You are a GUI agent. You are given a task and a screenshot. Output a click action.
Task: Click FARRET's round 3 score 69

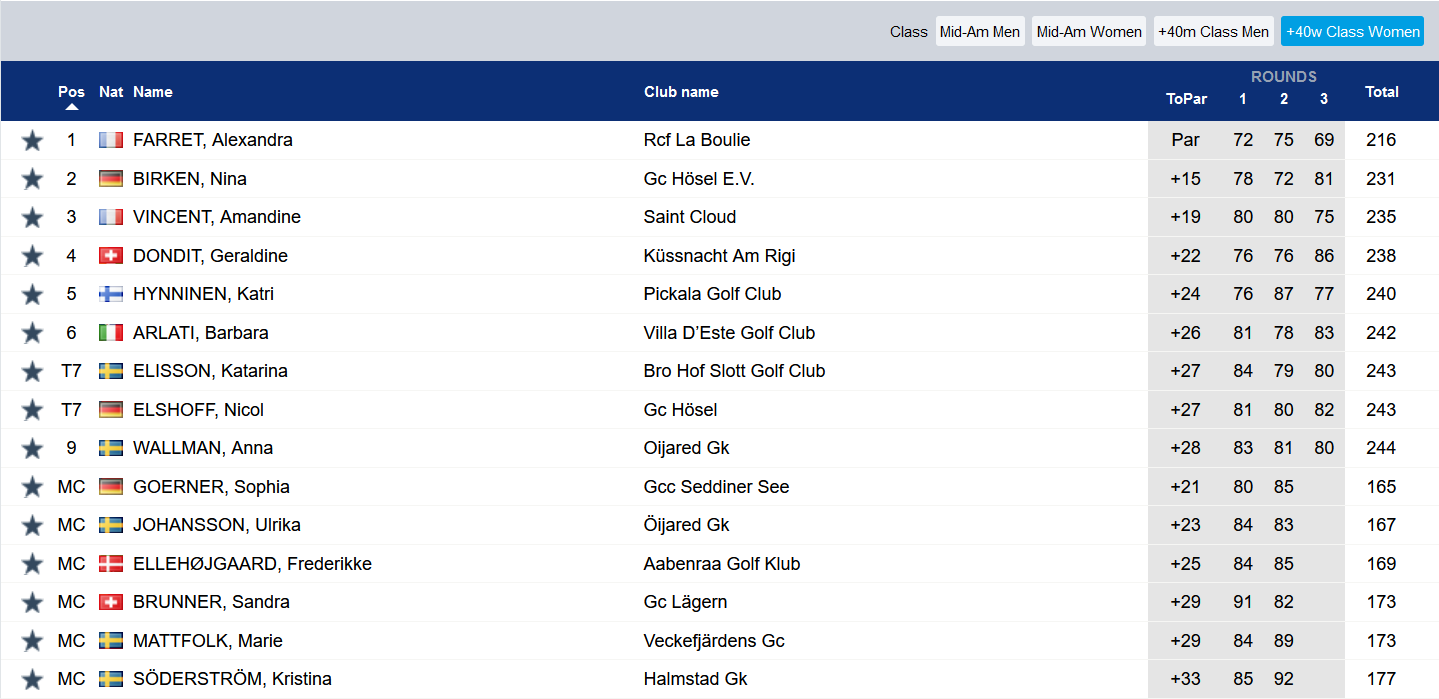tap(1324, 140)
